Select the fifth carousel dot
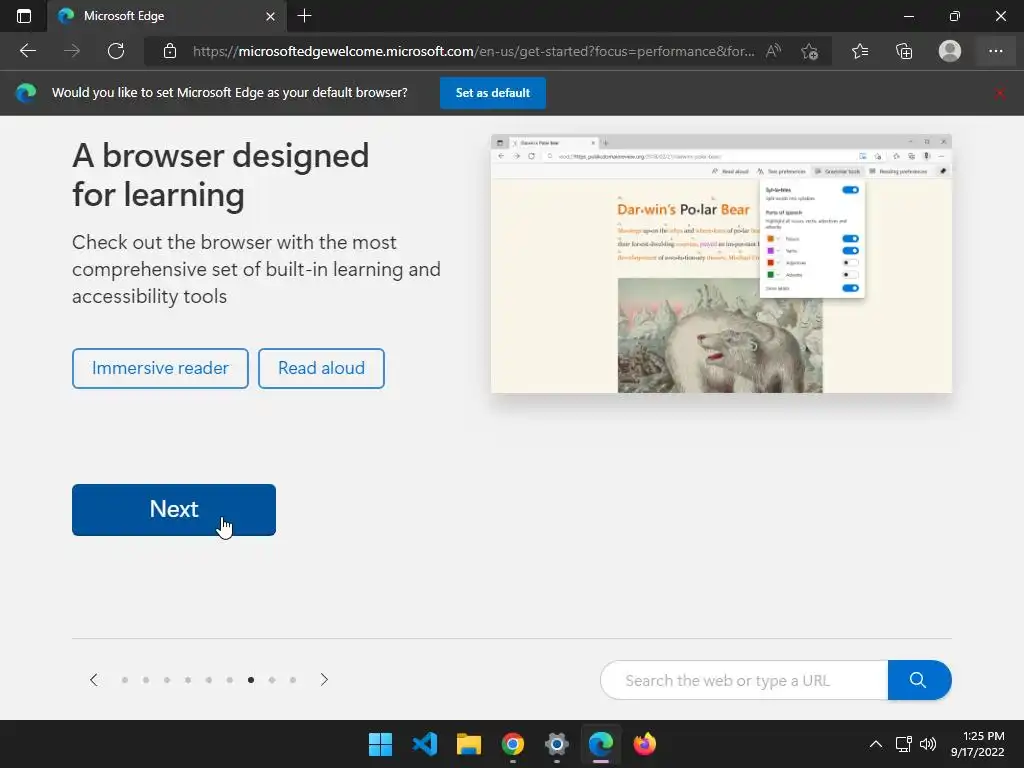Screen dimensions: 1024x768 pos(209,680)
